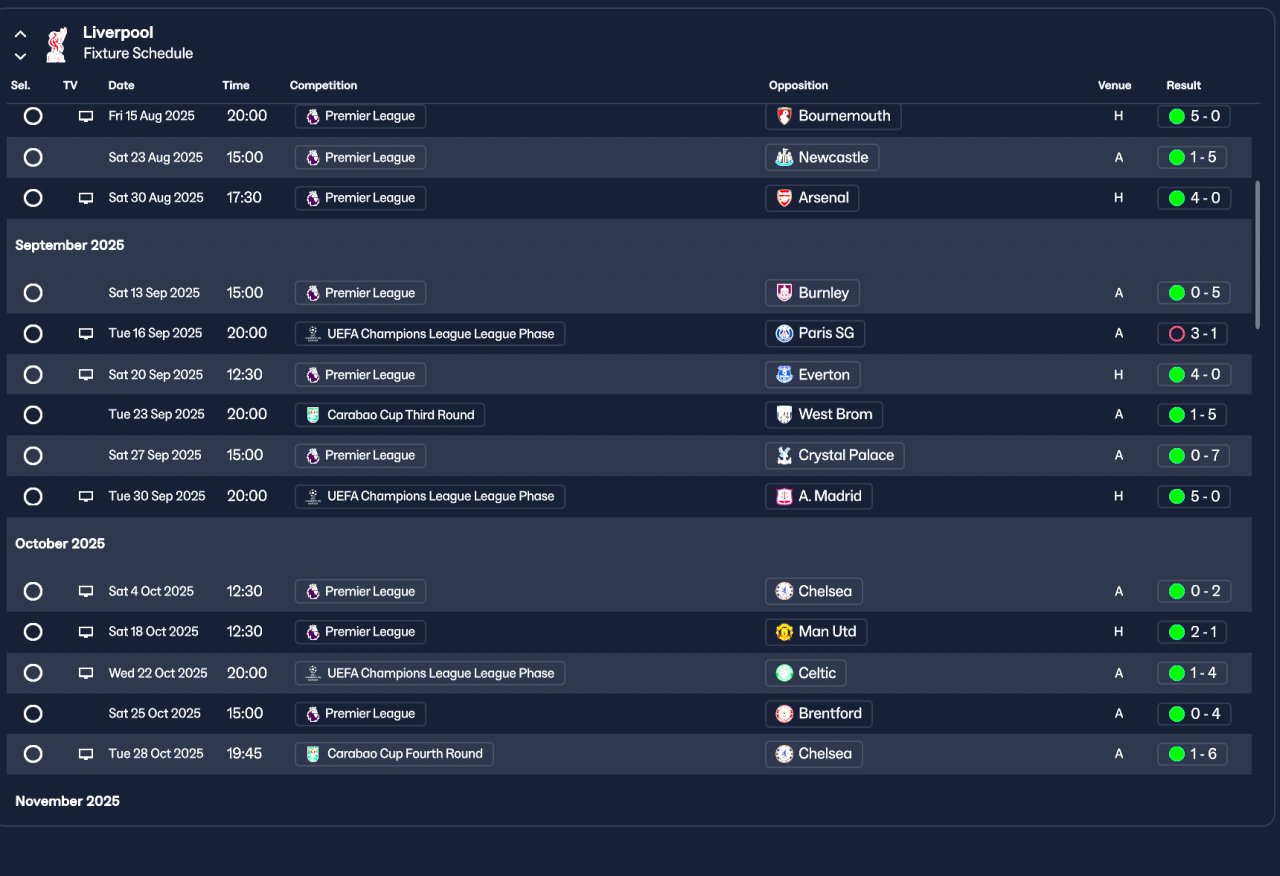
Task: Click the Opposition column header
Action: click(x=798, y=85)
